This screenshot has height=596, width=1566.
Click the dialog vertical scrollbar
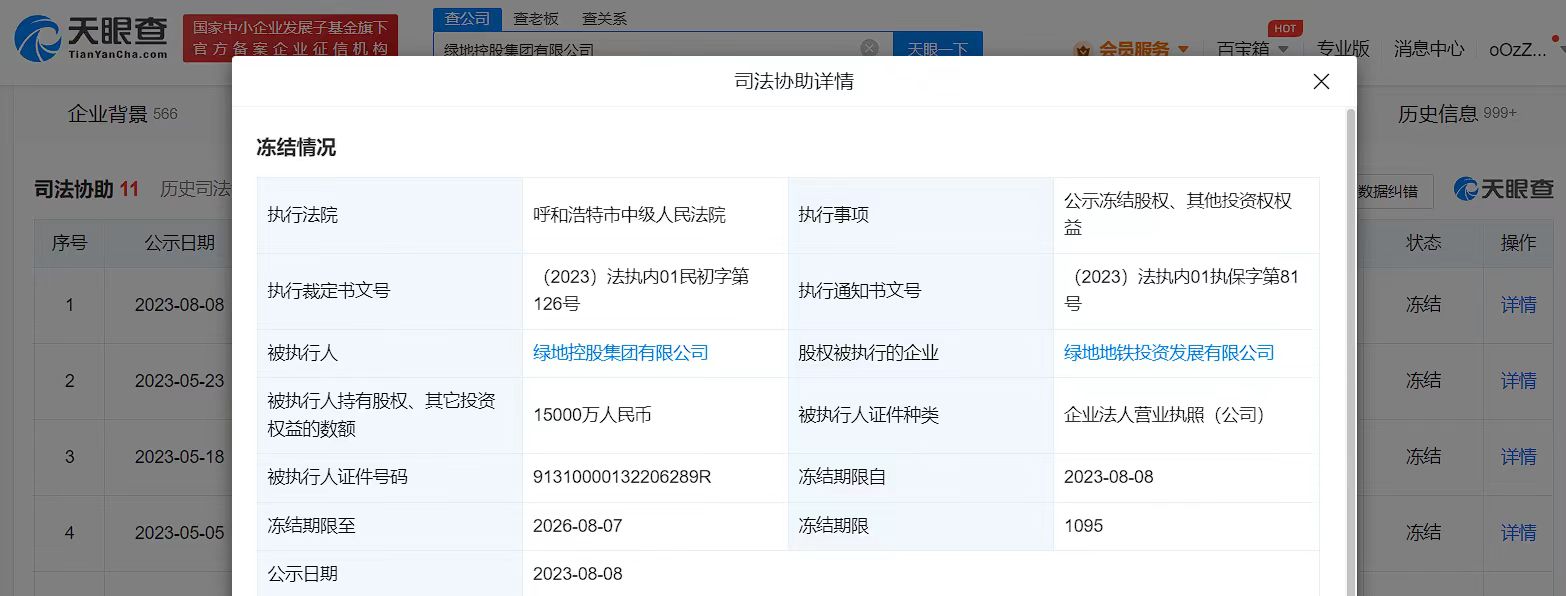(1351, 350)
